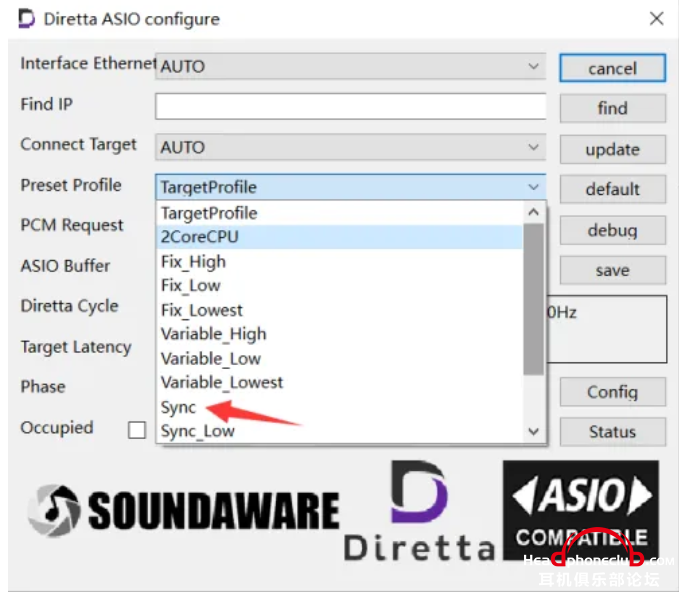Click the status text box showing 0Hz
Image resolution: width=679 pixels, height=592 pixels.
click(x=606, y=329)
